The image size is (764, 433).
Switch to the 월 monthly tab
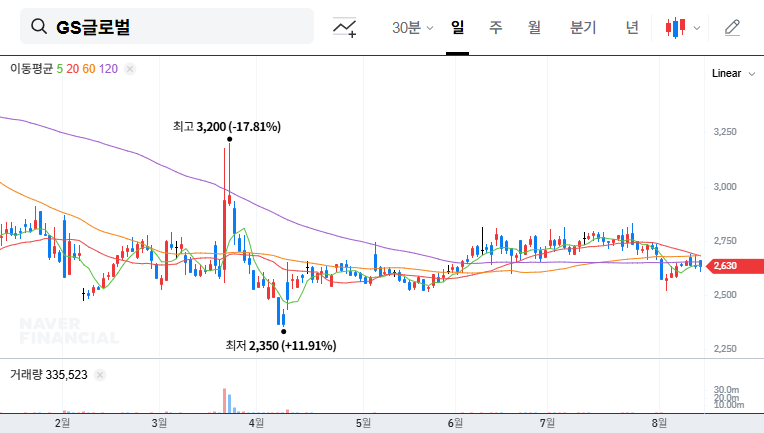click(x=535, y=27)
